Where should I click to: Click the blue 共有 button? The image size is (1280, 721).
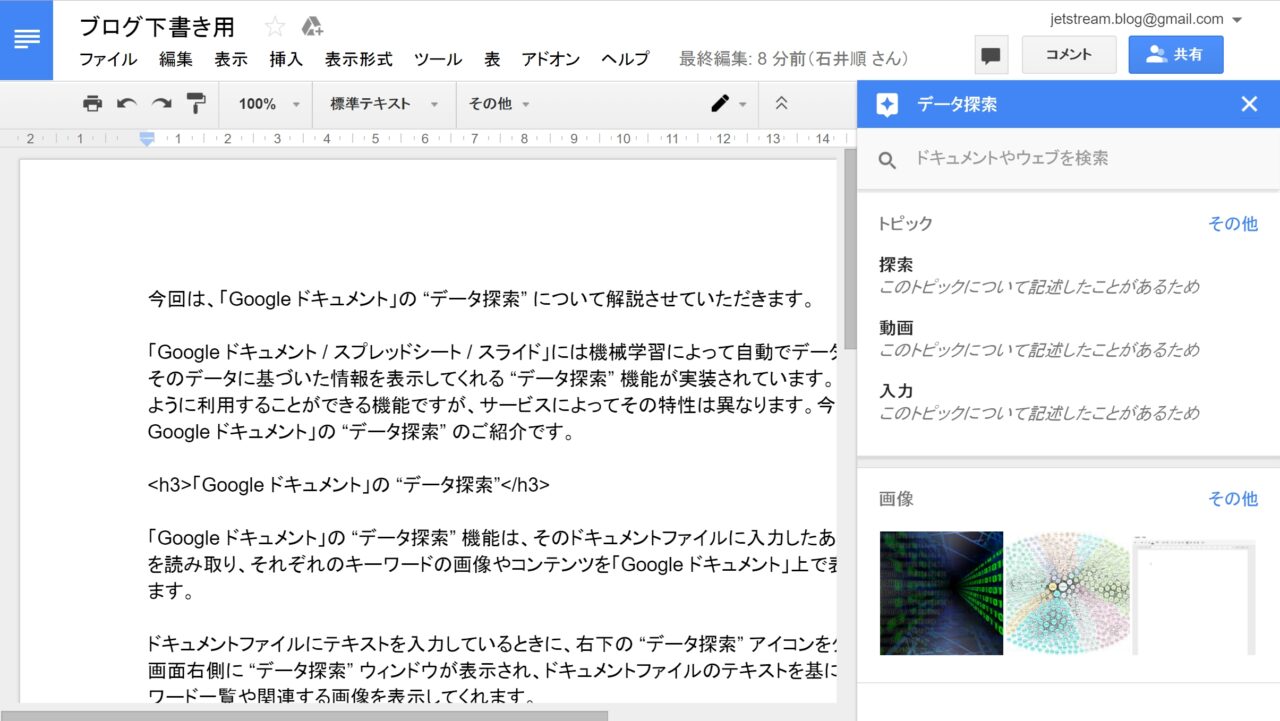pos(1175,55)
